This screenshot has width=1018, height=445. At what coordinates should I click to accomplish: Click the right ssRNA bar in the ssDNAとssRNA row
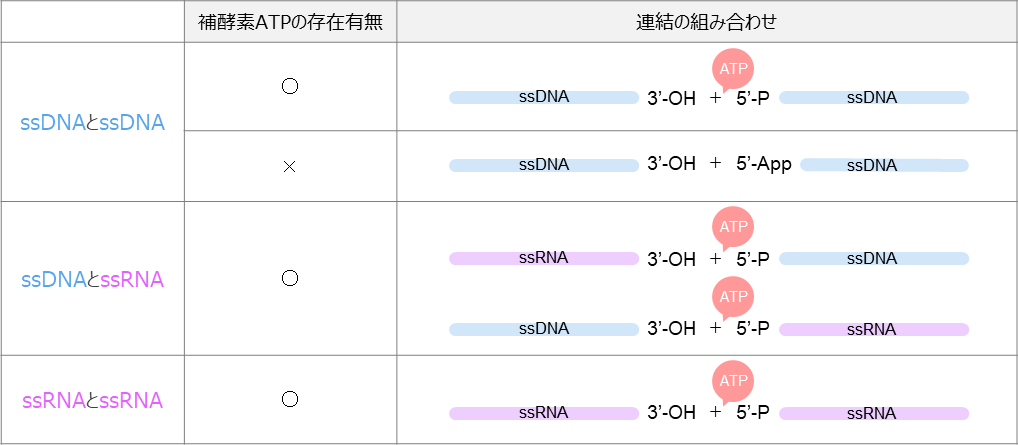click(x=874, y=329)
